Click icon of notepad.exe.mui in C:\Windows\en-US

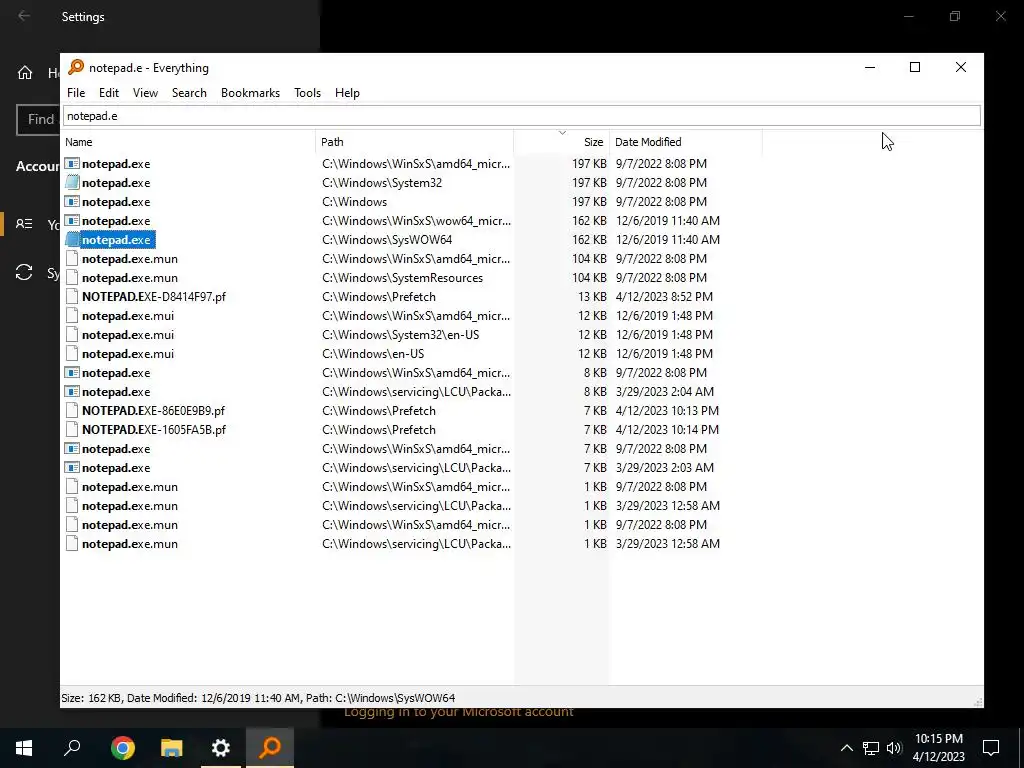(x=72, y=353)
